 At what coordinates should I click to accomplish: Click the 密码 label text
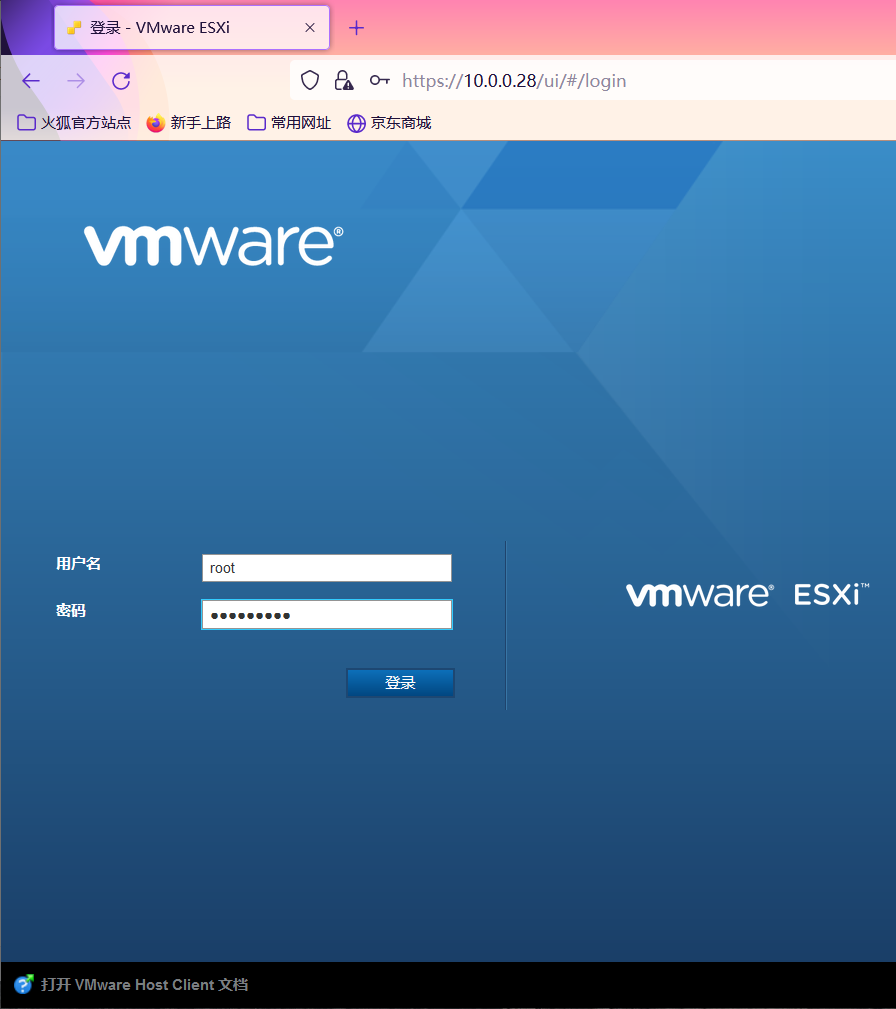tap(71, 610)
